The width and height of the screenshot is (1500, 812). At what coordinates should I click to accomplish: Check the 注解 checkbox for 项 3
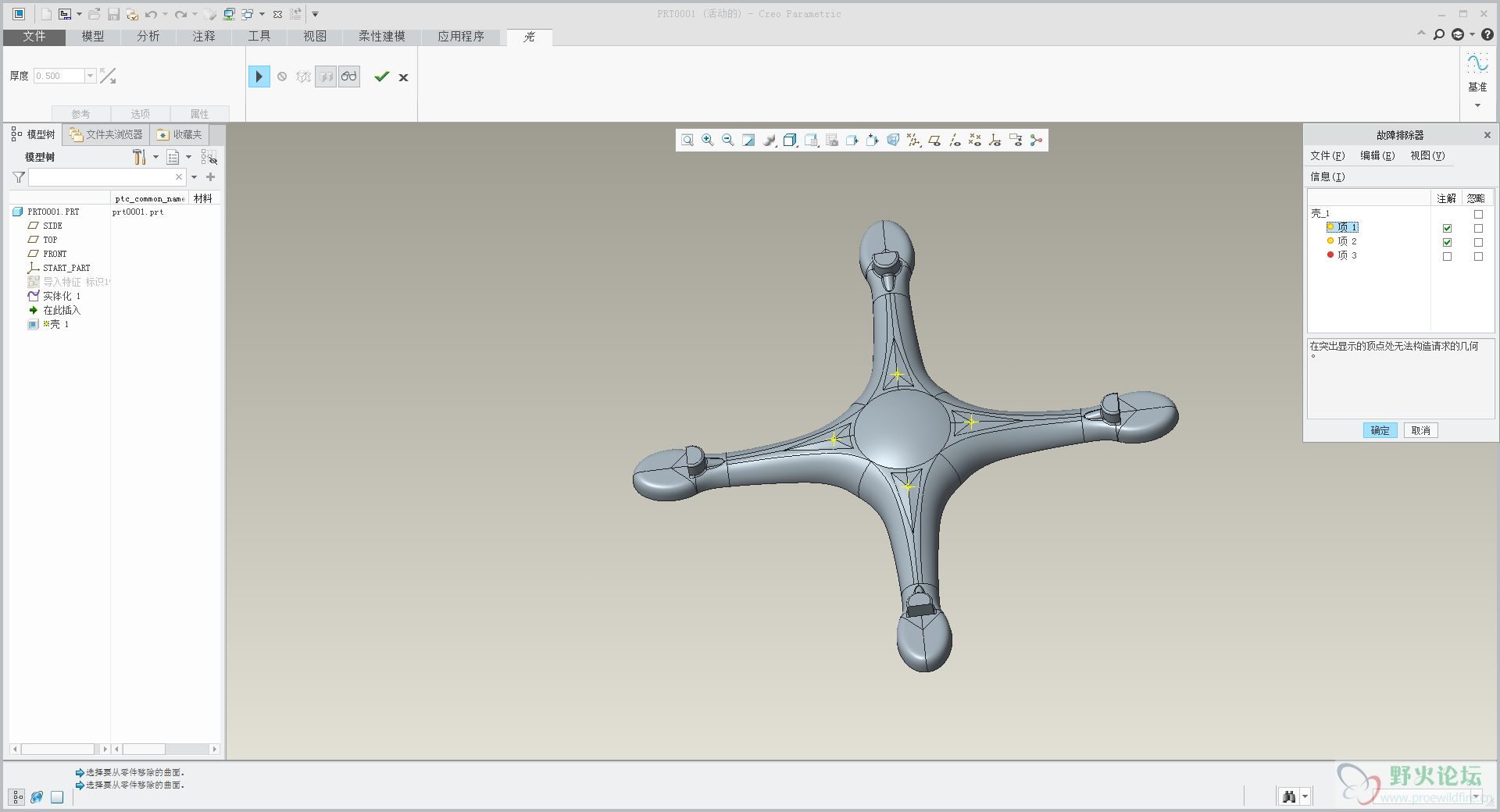pos(1447,256)
